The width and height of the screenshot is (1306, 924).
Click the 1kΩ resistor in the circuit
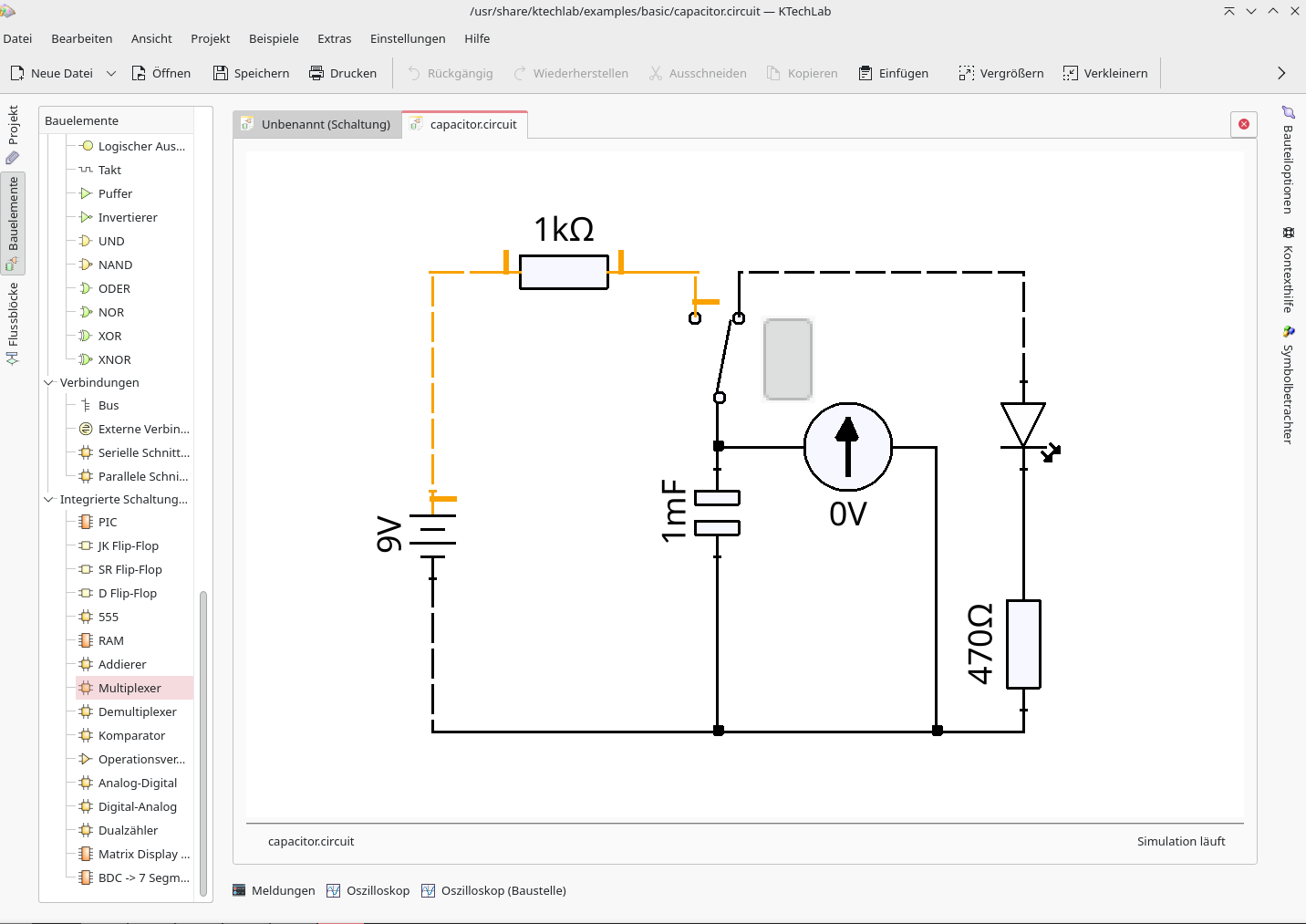point(564,272)
